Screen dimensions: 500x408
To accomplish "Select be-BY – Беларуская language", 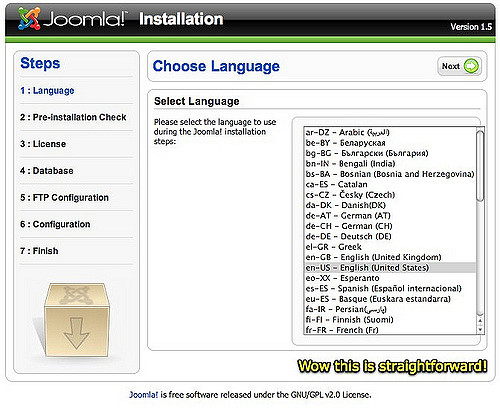I will [390, 143].
